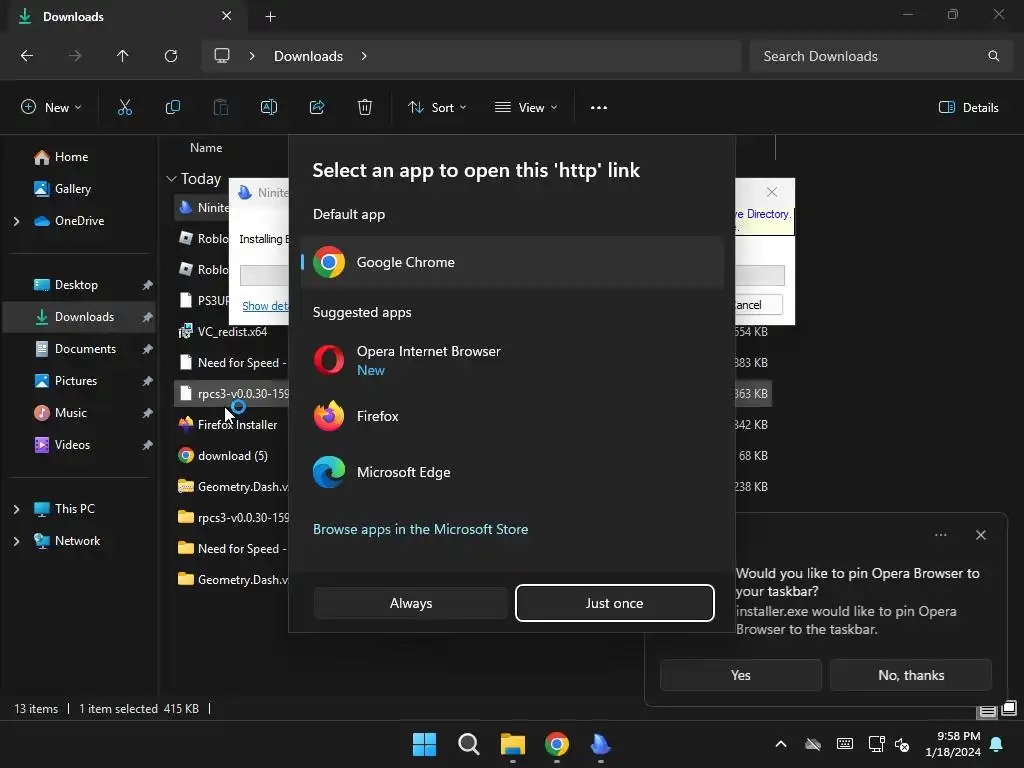The width and height of the screenshot is (1024, 768).
Task: Open the See more ellipsis in toolbar
Action: 599,107
